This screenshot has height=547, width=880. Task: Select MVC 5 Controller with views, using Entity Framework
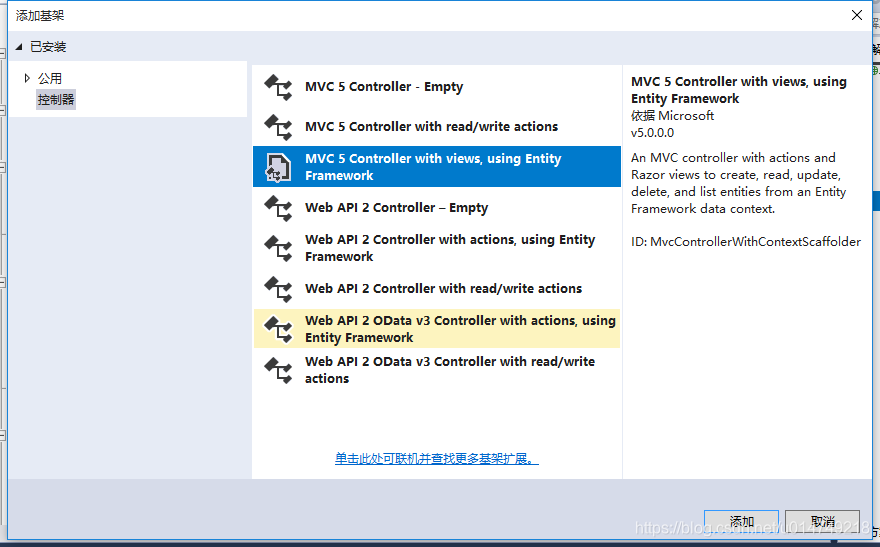(x=437, y=167)
